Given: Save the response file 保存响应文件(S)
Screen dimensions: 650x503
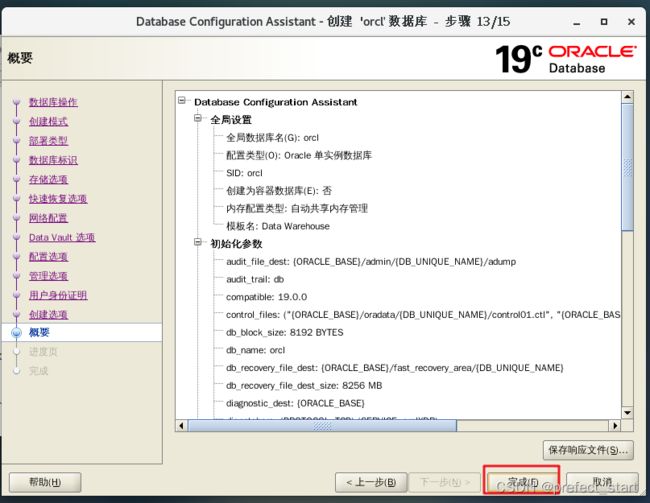Looking at the screenshot, I should point(588,450).
